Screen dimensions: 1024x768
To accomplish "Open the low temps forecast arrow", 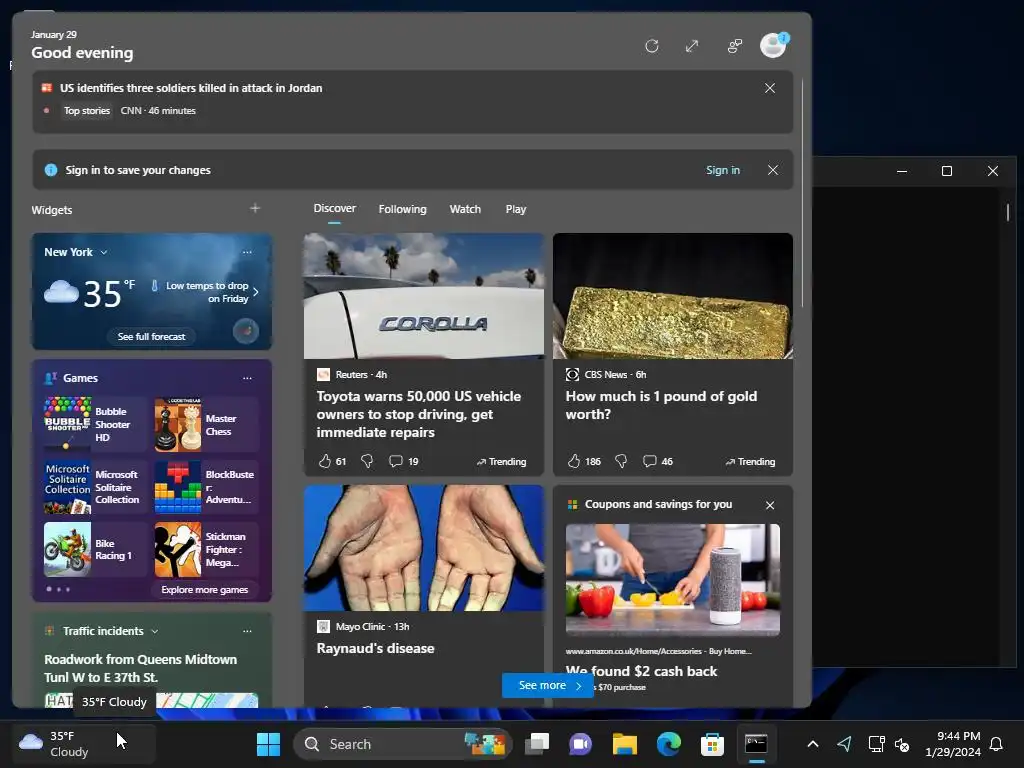I will (x=255, y=292).
